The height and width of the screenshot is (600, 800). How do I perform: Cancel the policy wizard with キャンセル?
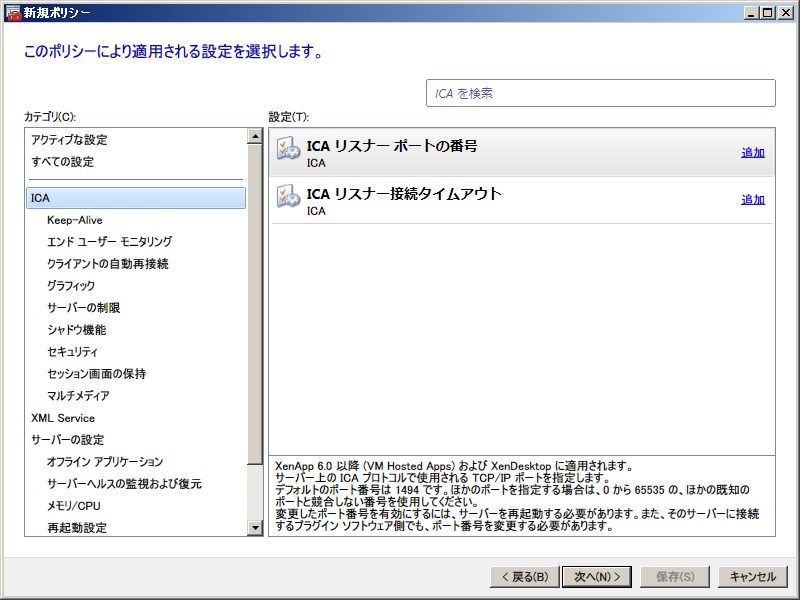(x=753, y=577)
